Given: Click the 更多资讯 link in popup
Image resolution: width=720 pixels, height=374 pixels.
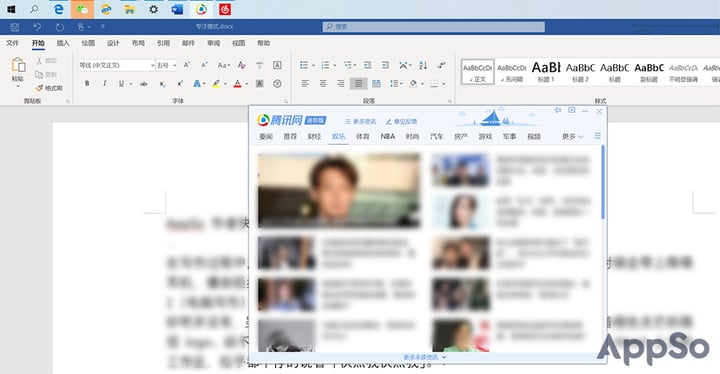Looking at the screenshot, I should 360,122.
